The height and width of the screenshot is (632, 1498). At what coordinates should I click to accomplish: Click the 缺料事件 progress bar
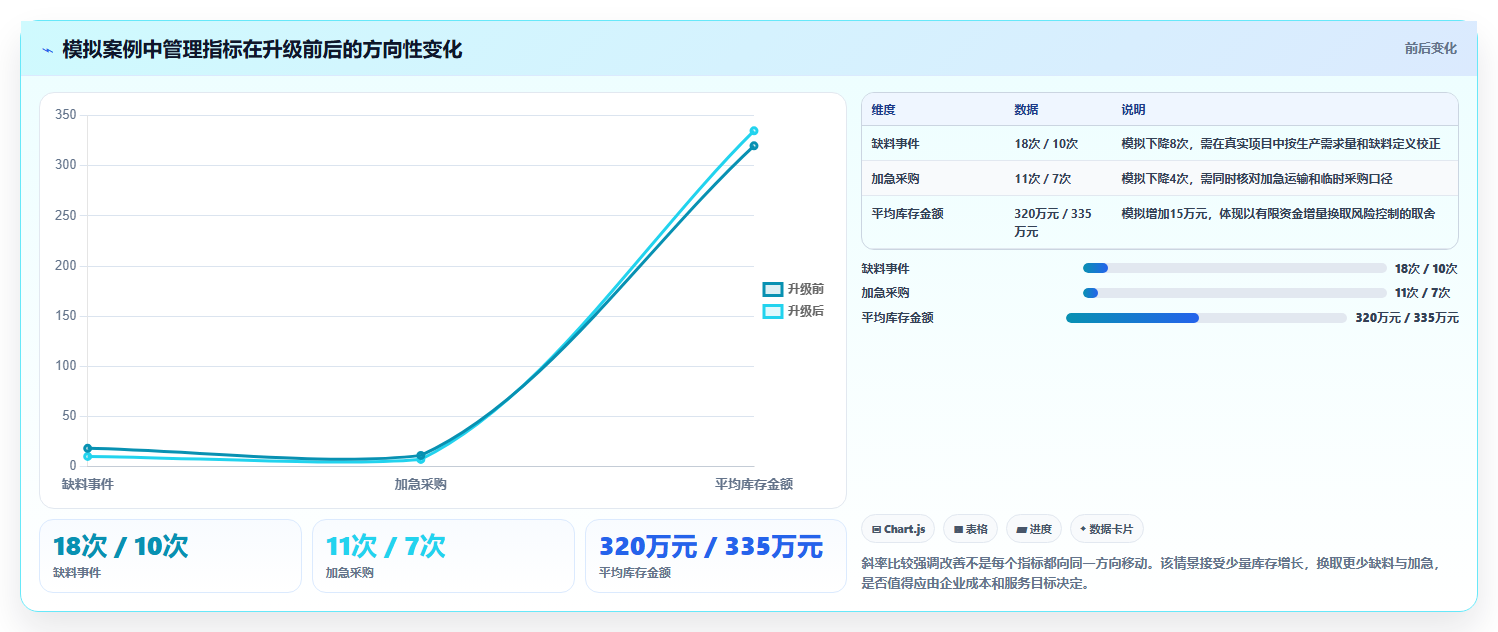pos(1235,268)
